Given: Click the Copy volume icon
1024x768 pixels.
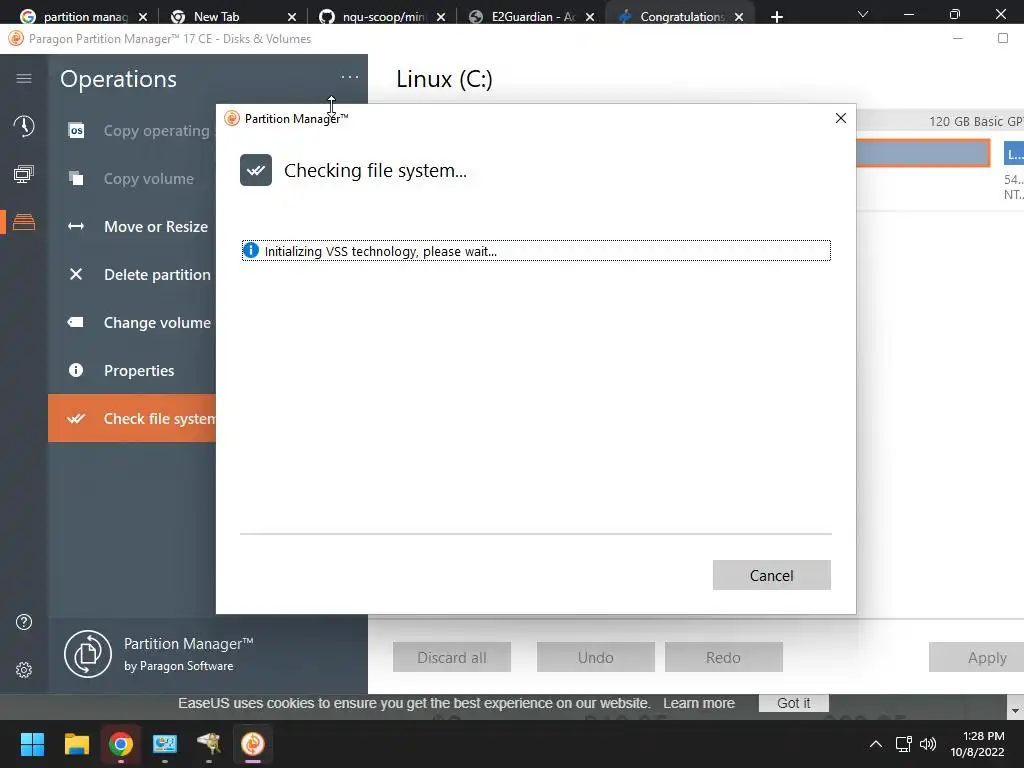Looking at the screenshot, I should [76, 178].
